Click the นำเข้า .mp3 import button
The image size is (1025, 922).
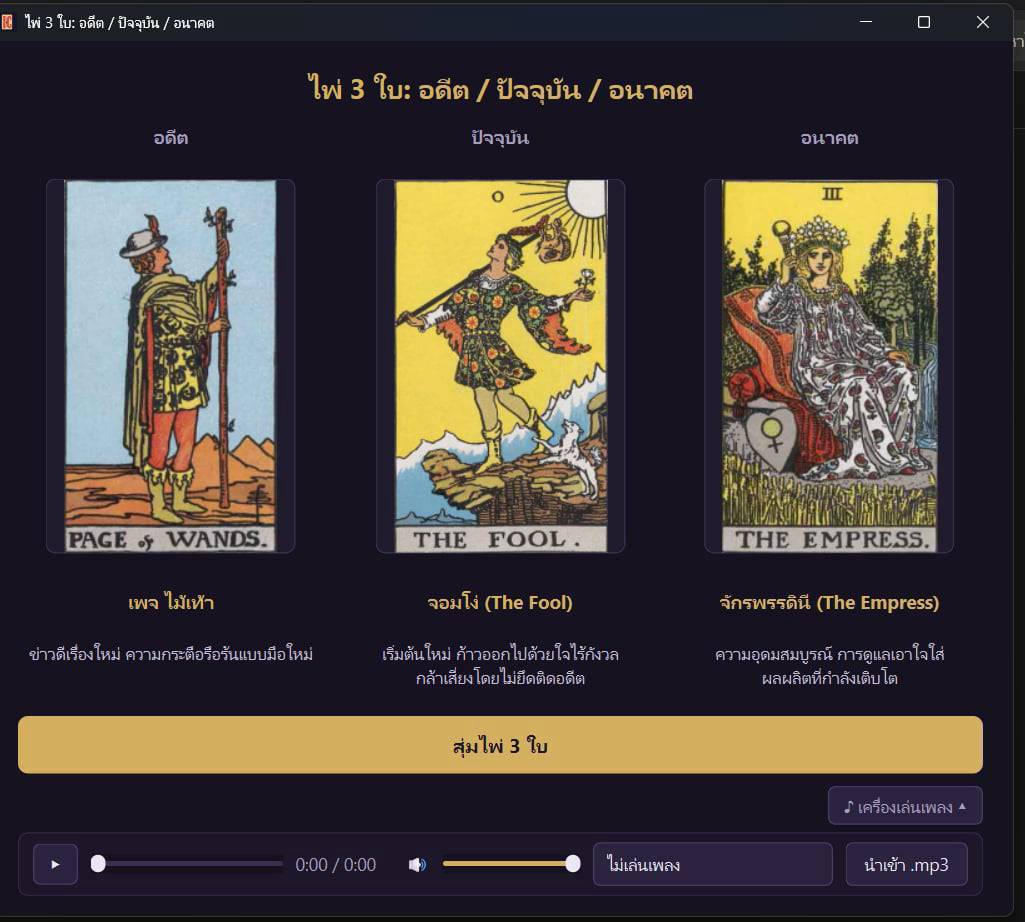(x=906, y=864)
